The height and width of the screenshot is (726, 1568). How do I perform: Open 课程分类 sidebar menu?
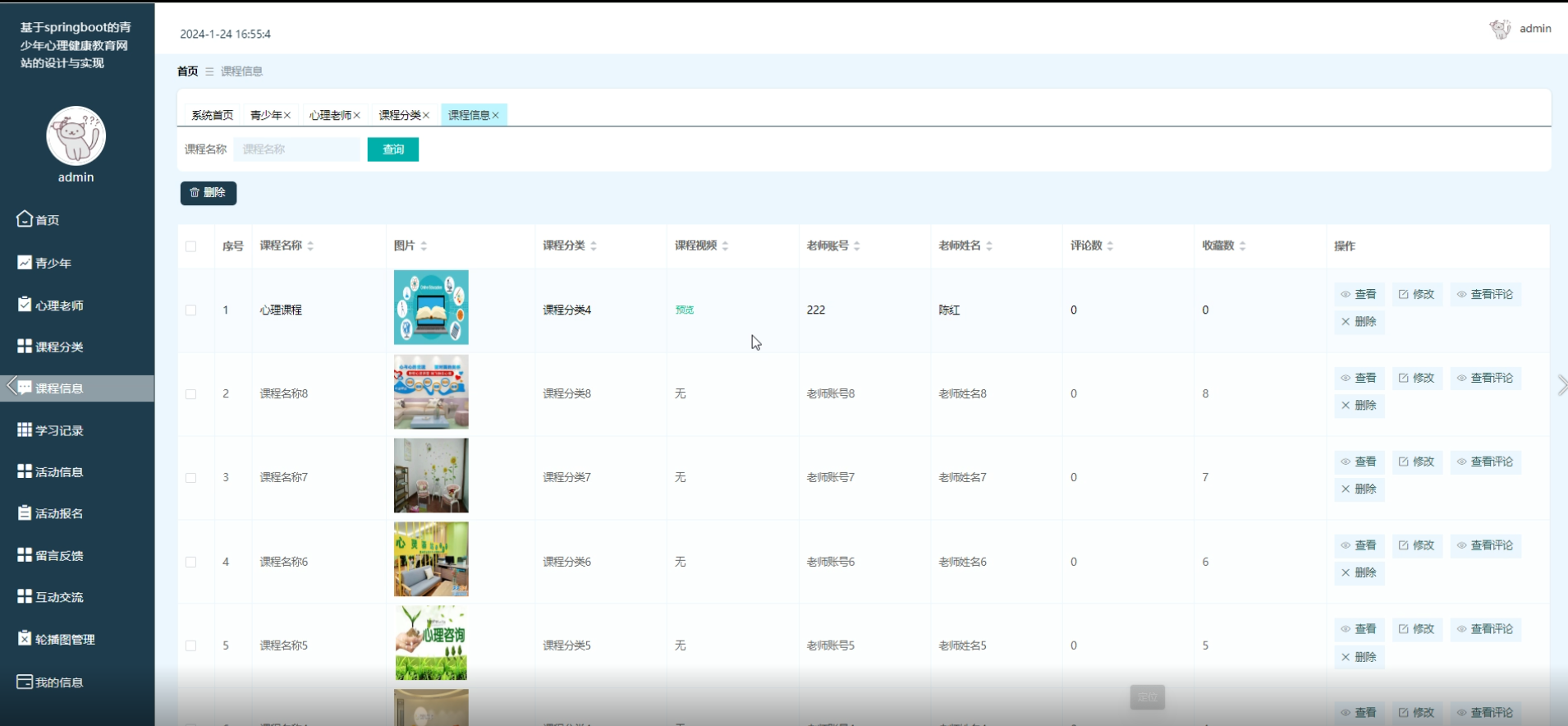point(50,347)
